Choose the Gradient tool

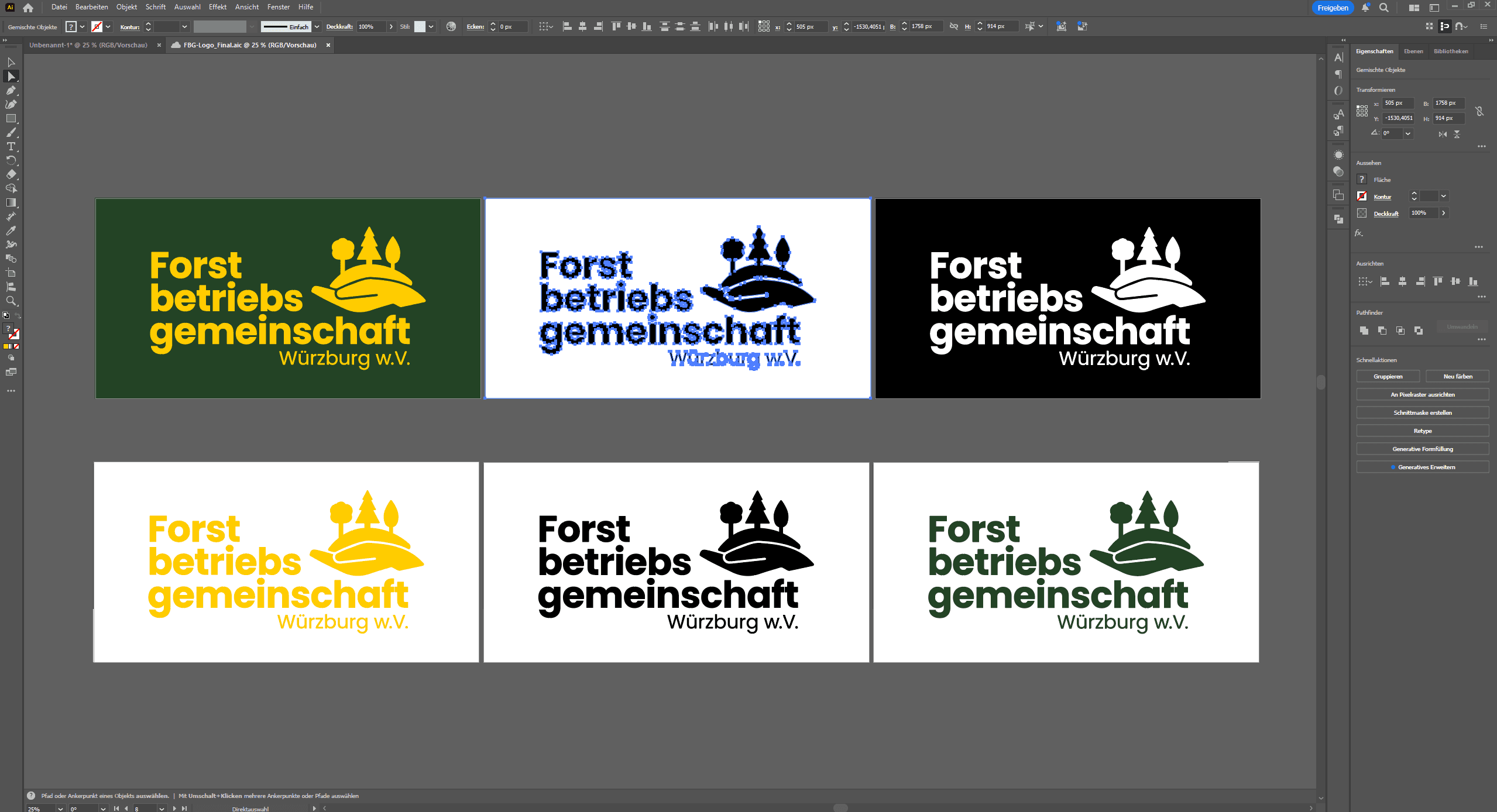click(x=11, y=202)
